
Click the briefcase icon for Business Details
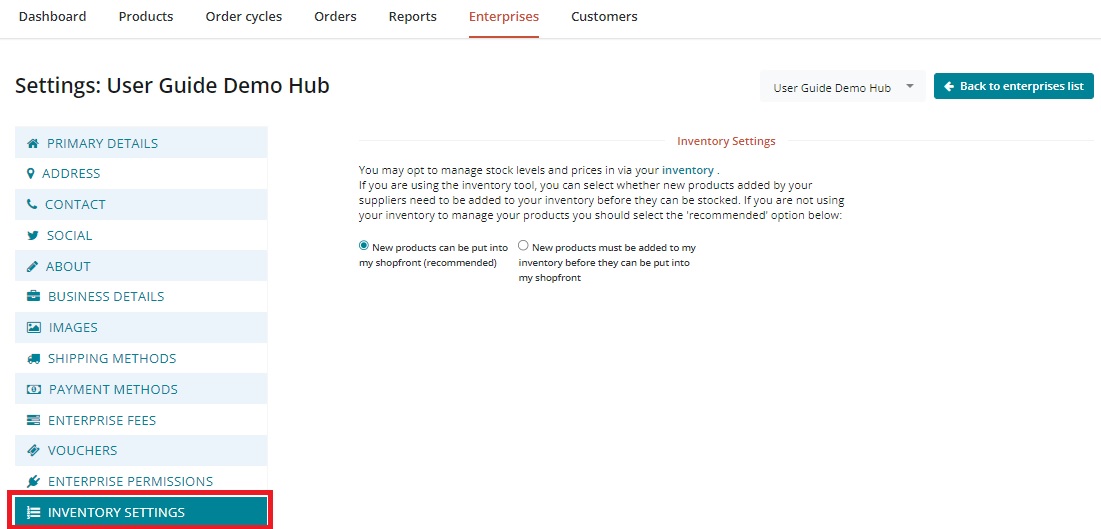pyautogui.click(x=34, y=296)
